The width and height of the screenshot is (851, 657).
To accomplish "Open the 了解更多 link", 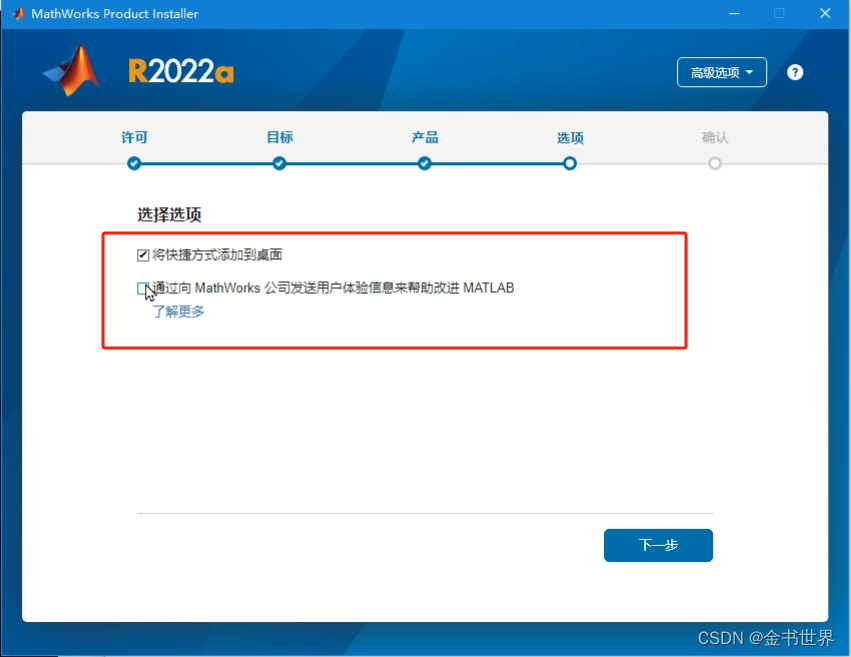I will click(x=178, y=311).
